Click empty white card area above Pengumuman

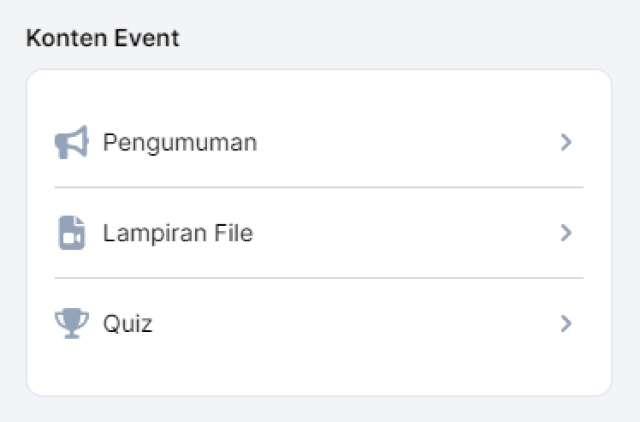coord(319,96)
